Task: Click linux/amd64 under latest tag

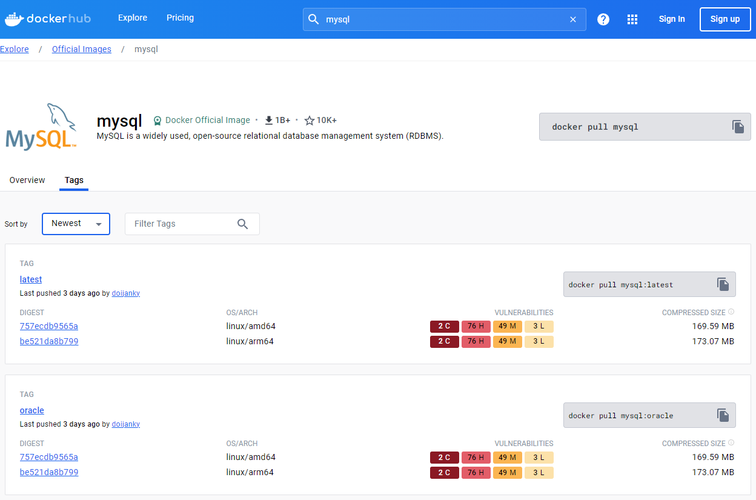Action: 251,326
